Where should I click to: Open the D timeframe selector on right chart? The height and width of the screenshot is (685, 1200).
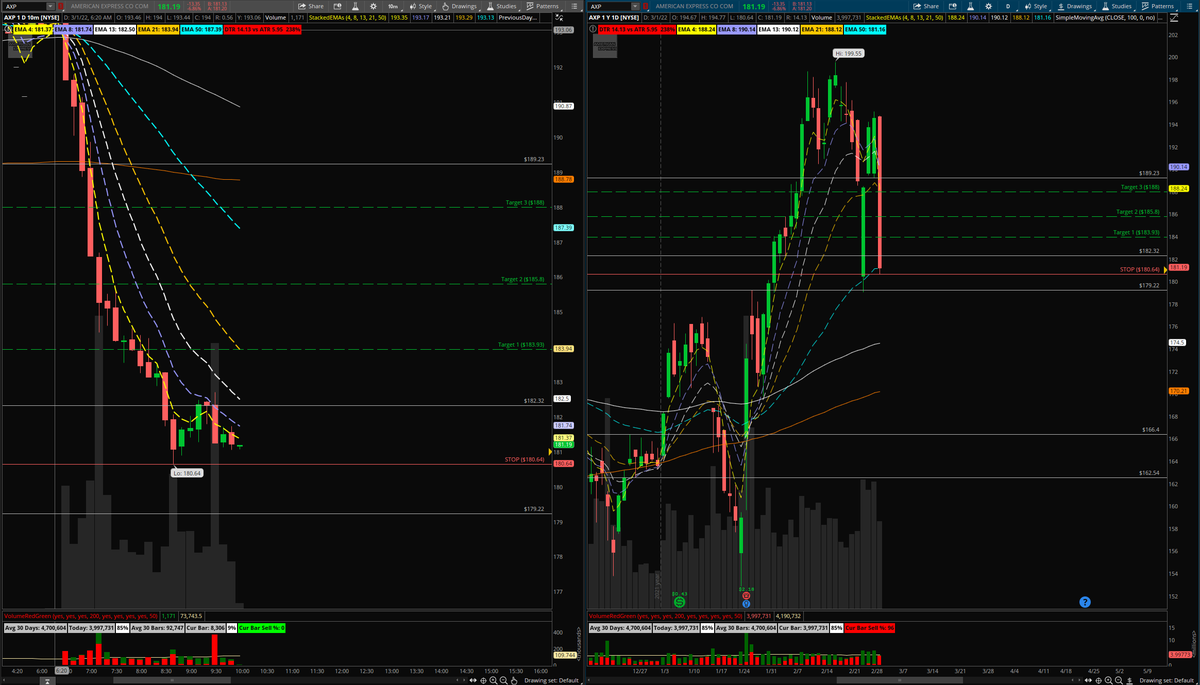(x=1009, y=6)
